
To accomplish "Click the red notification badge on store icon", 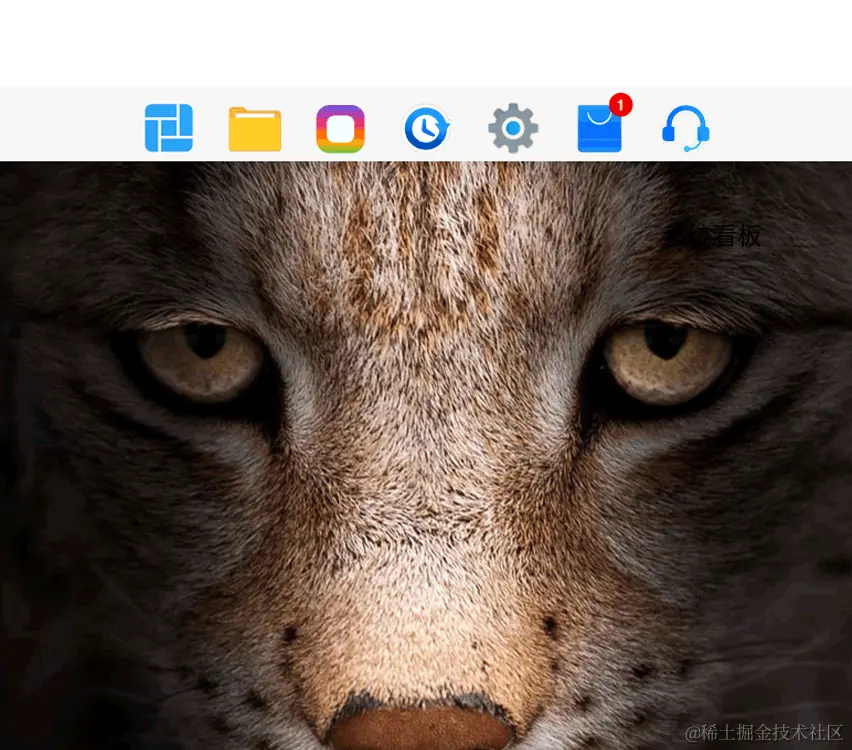I will pos(621,104).
